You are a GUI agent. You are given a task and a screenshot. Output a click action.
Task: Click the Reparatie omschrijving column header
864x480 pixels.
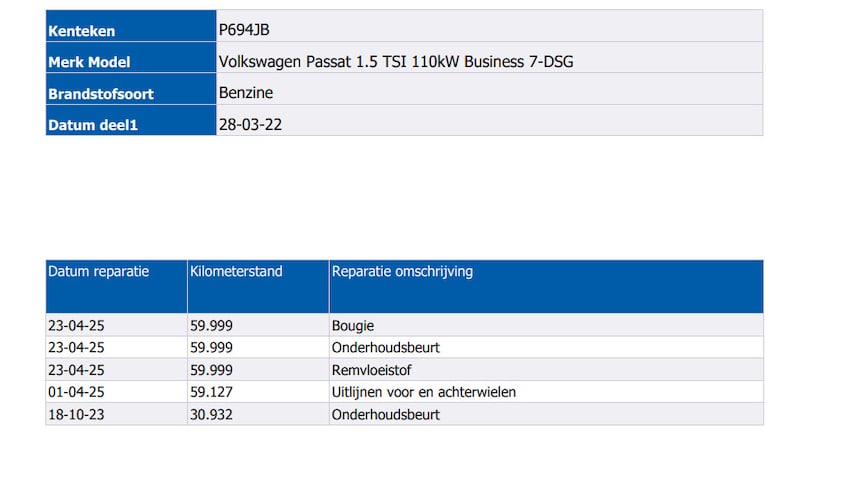point(403,272)
